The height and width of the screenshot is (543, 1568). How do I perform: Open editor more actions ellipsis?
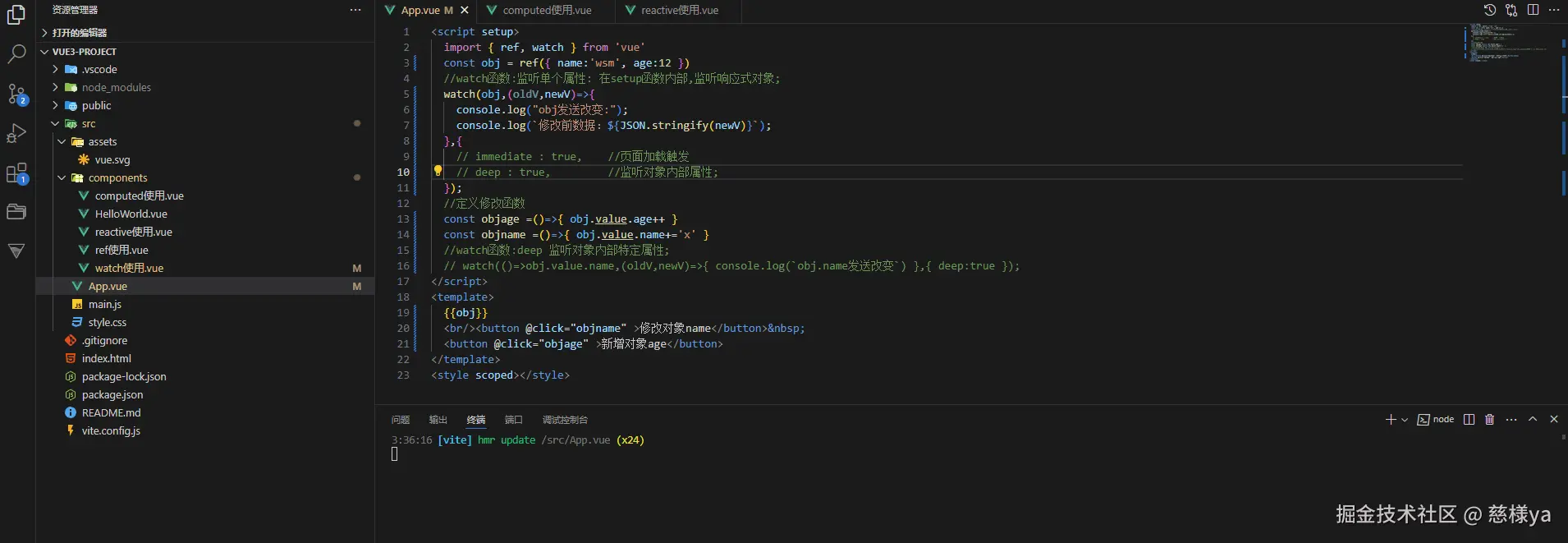pyautogui.click(x=1554, y=10)
